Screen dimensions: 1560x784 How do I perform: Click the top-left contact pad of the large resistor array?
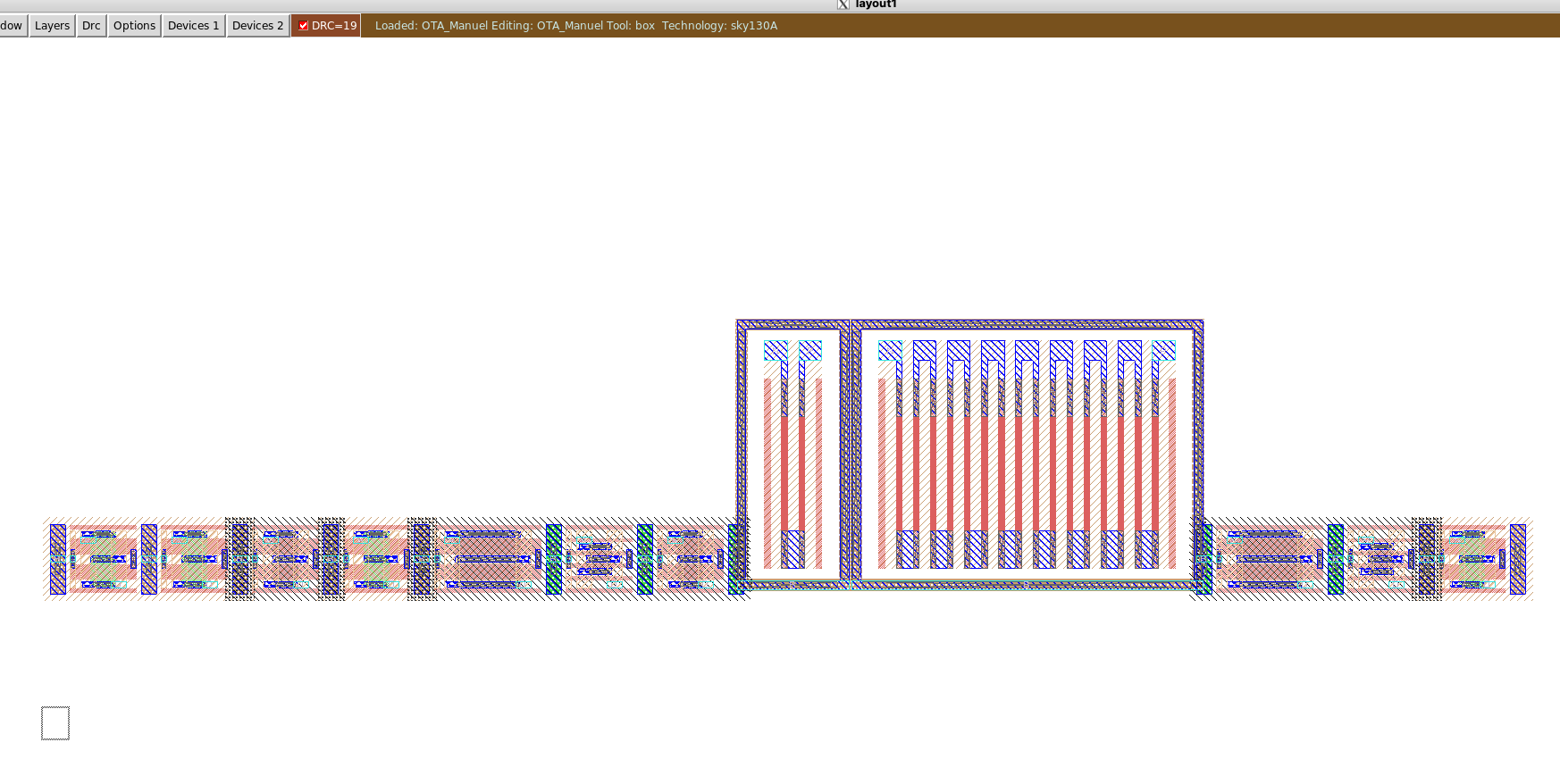click(x=890, y=351)
